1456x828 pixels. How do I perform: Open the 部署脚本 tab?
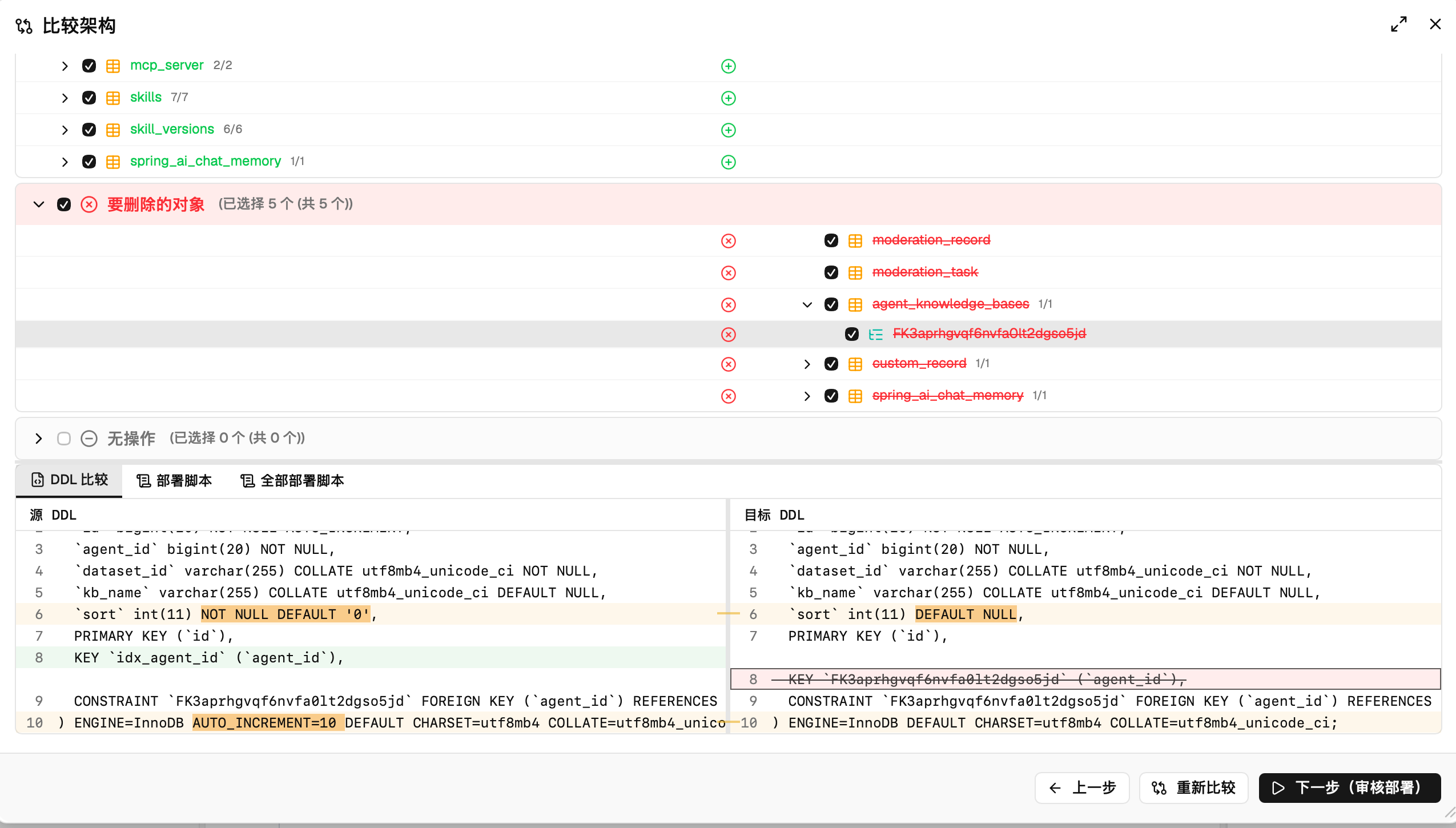point(174,481)
